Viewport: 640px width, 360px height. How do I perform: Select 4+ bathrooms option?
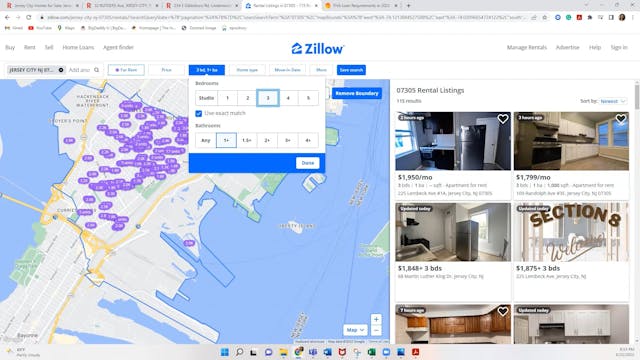click(x=308, y=140)
